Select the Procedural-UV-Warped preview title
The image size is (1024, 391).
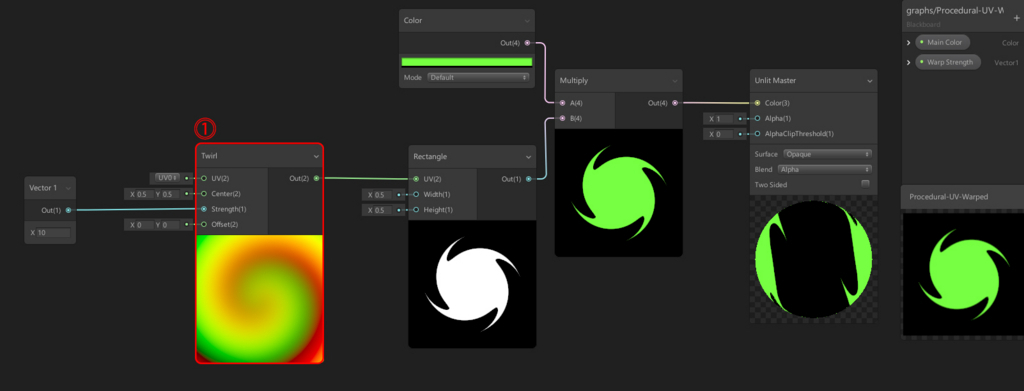pyautogui.click(x=948, y=197)
